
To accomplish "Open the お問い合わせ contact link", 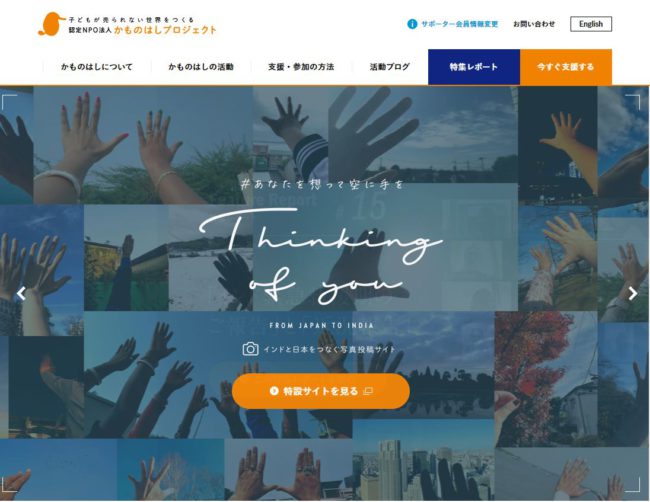I will pyautogui.click(x=534, y=24).
